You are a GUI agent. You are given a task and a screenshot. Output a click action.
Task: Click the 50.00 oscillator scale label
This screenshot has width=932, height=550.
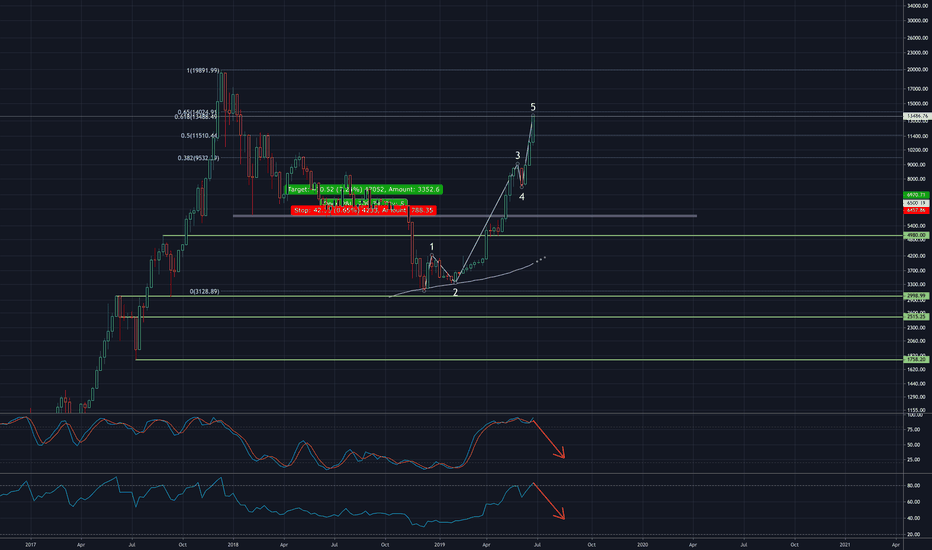tap(913, 445)
